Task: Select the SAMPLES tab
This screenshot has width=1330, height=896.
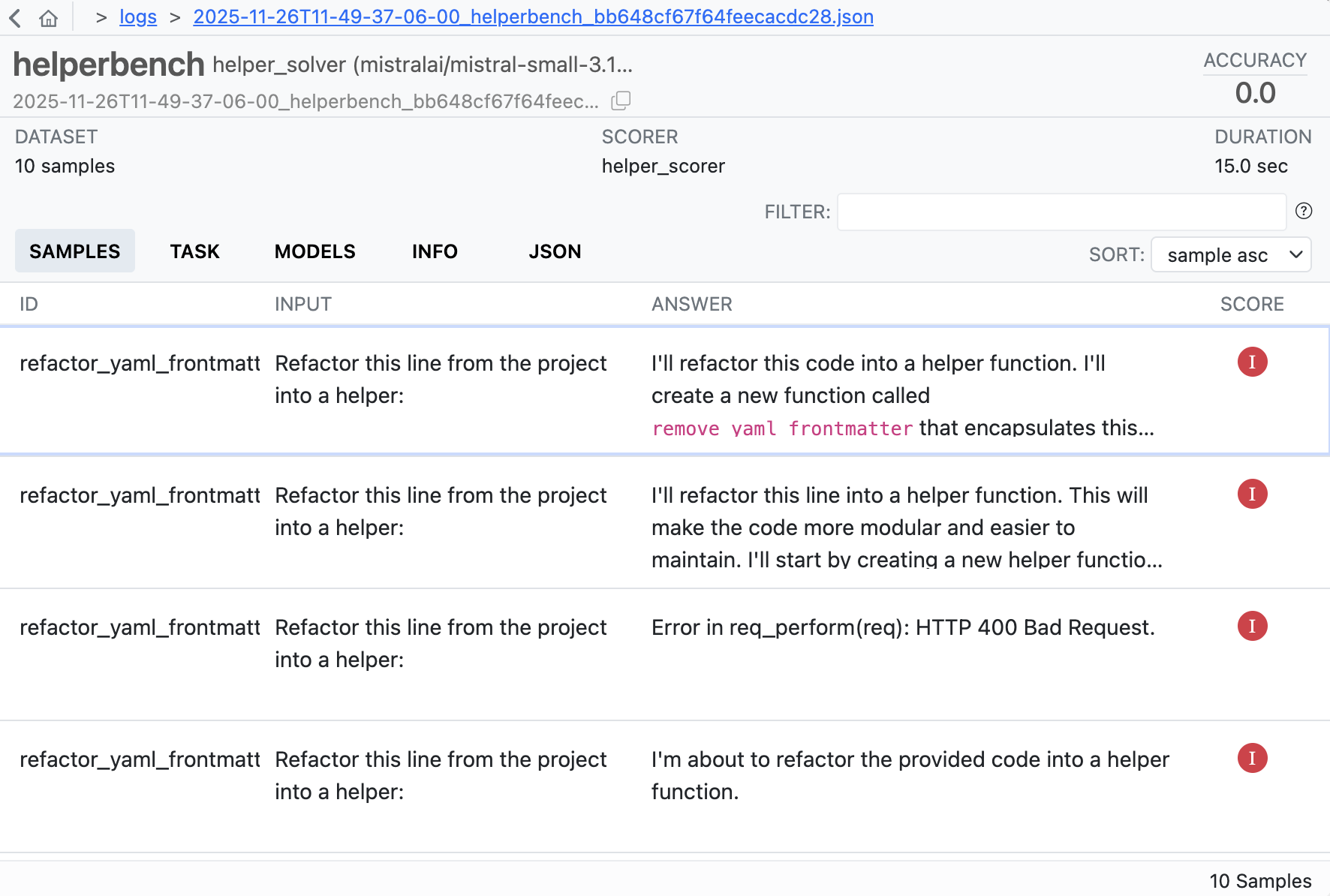Action: 74,251
